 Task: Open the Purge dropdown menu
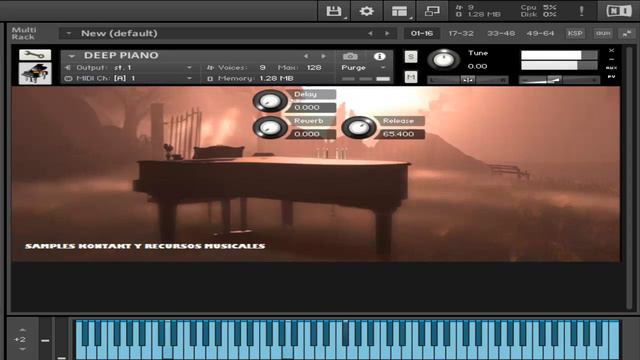tap(383, 68)
